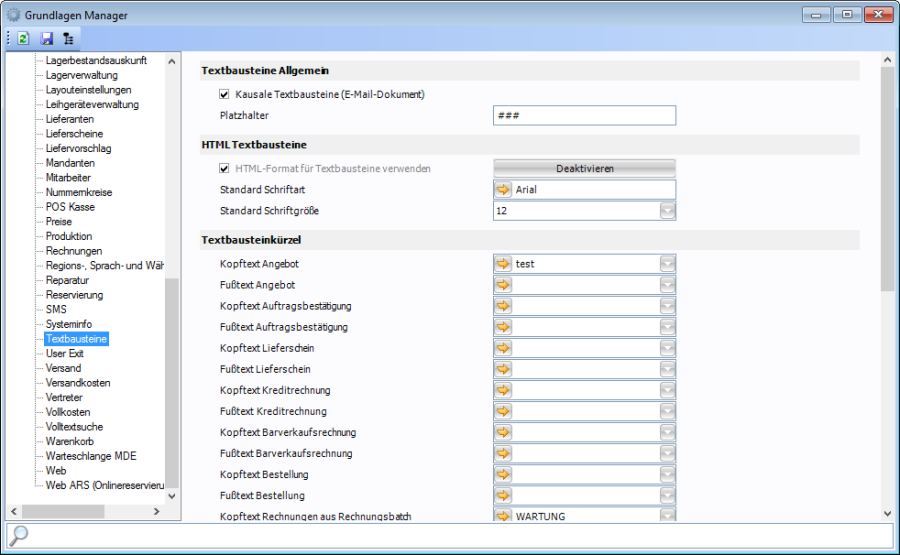Click arrow icon beside Fußtext Angebot

[x=503, y=285]
